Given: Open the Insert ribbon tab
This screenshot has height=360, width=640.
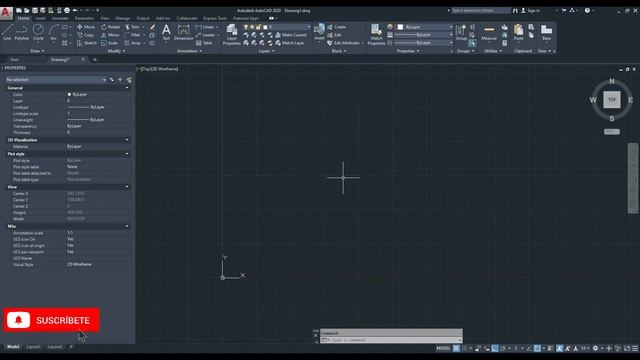Looking at the screenshot, I should pyautogui.click(x=40, y=18).
